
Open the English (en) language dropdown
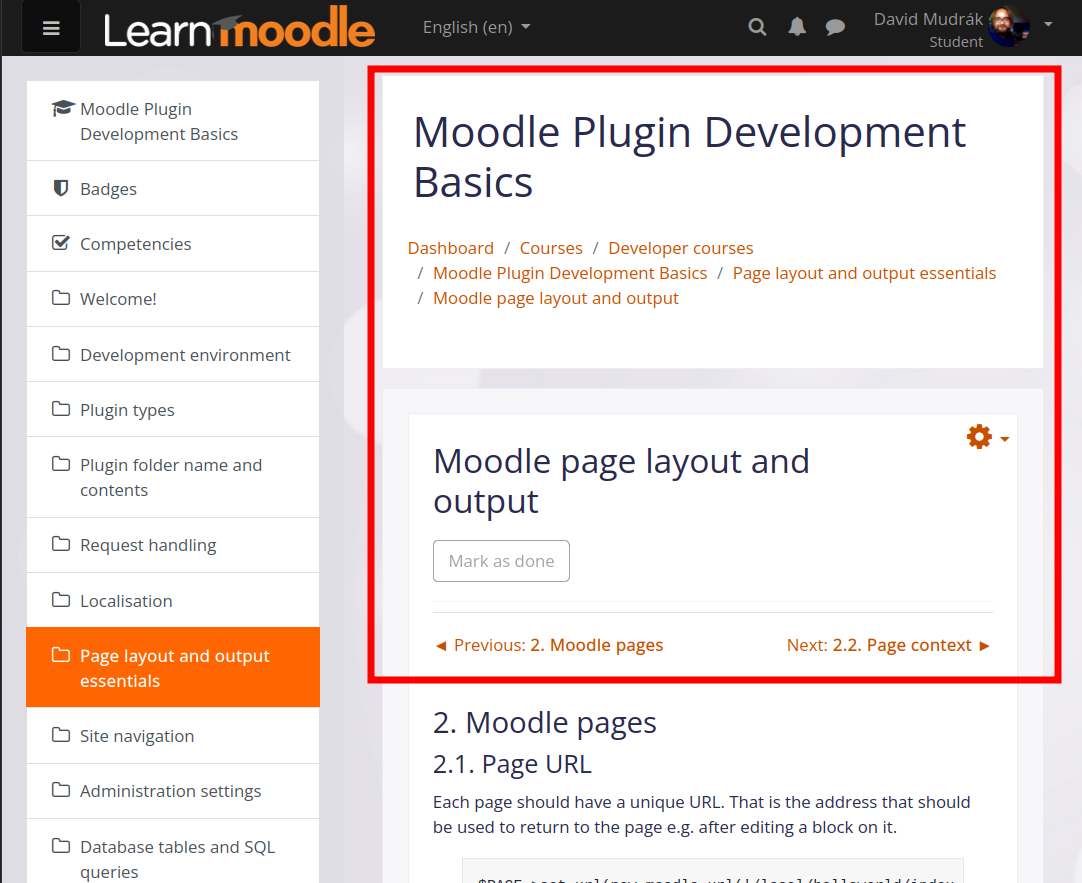(x=476, y=27)
